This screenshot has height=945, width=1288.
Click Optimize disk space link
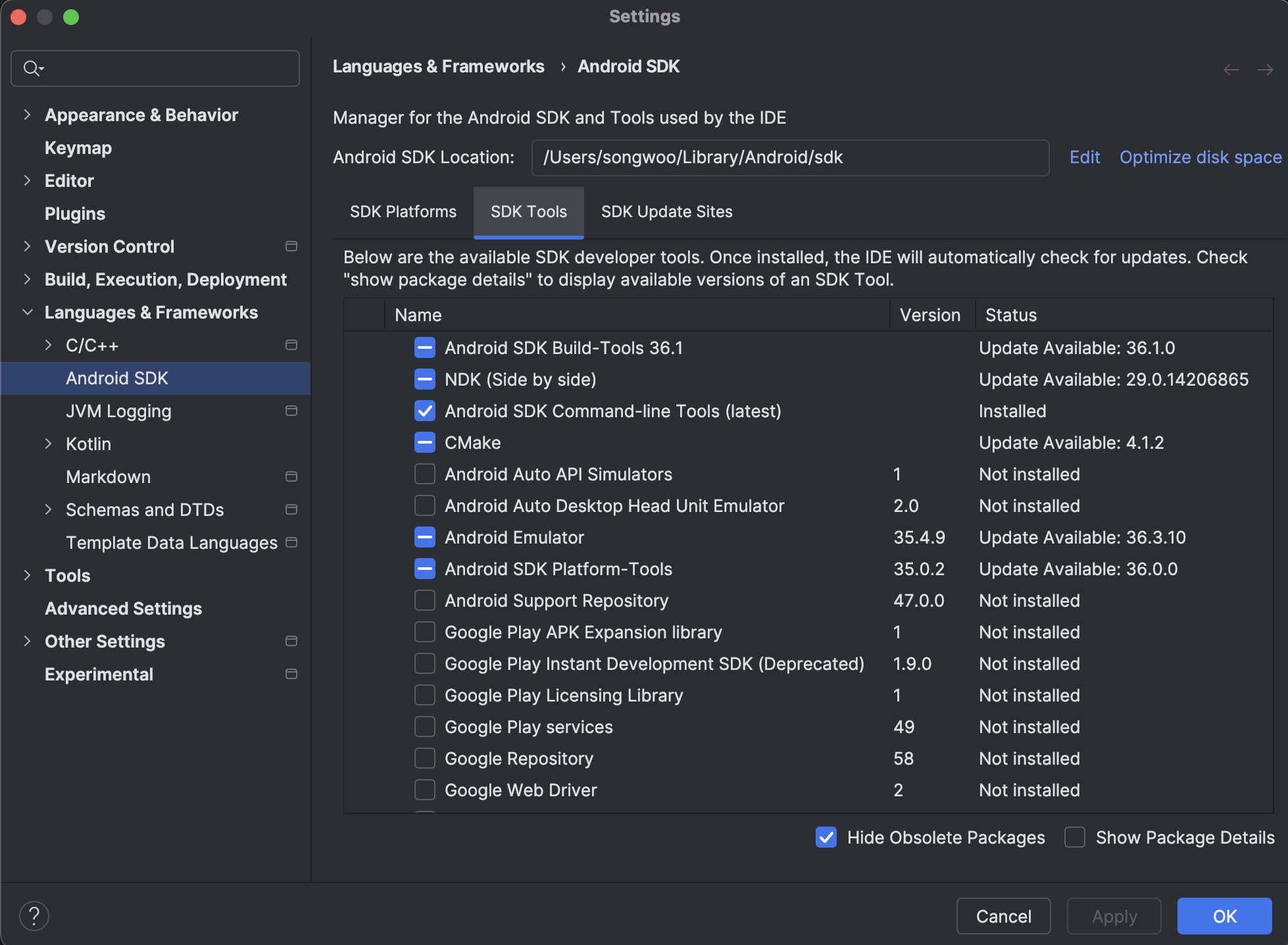click(1200, 157)
